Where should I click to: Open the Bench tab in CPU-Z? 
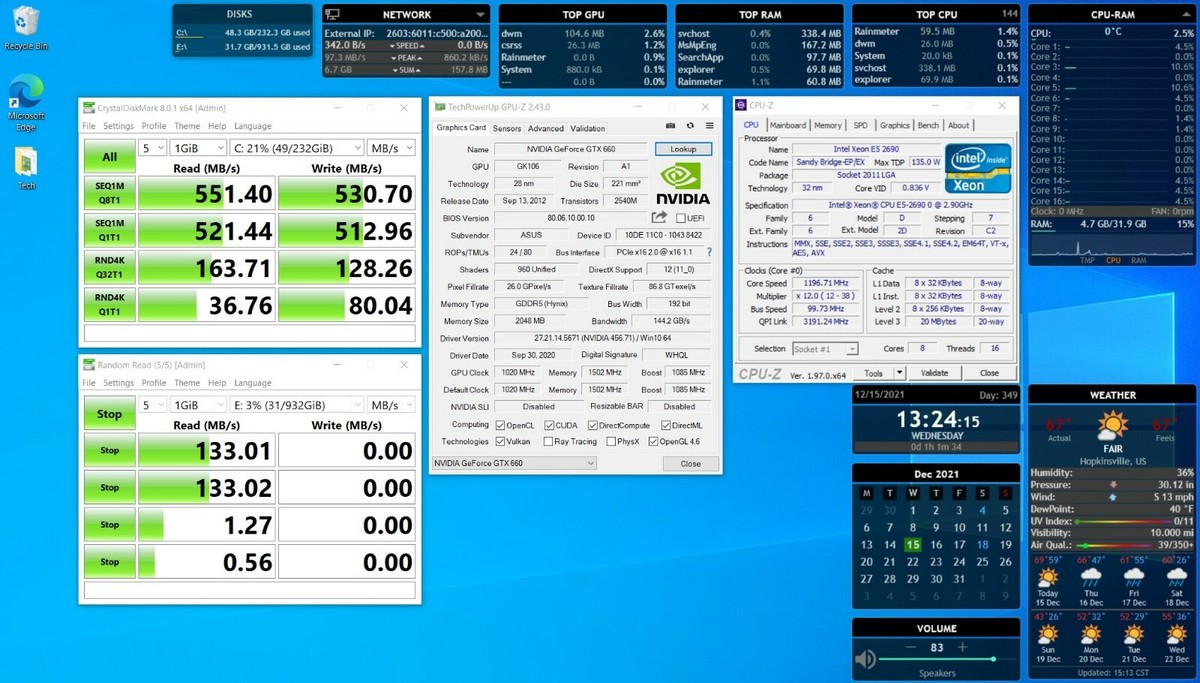pos(928,125)
